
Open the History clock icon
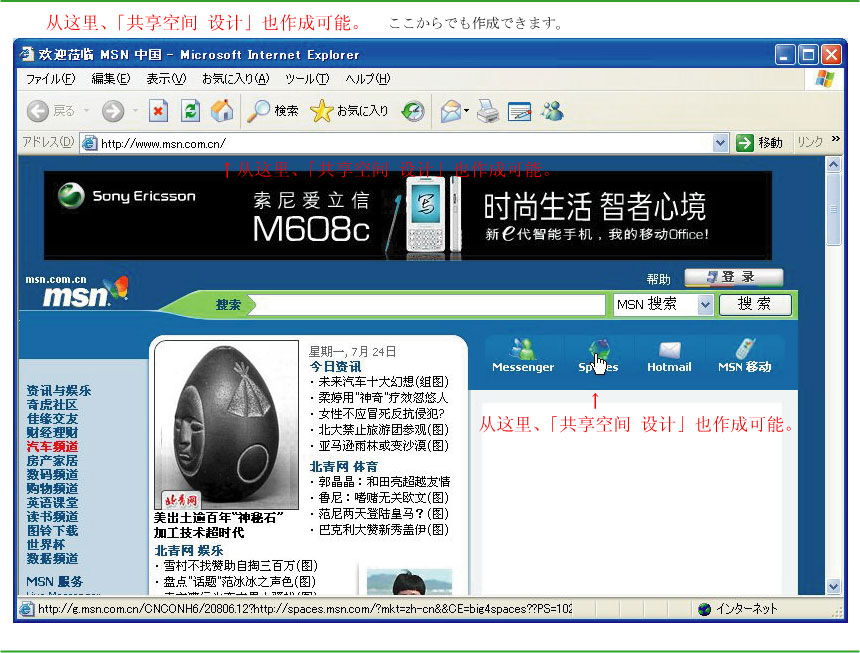[x=413, y=111]
